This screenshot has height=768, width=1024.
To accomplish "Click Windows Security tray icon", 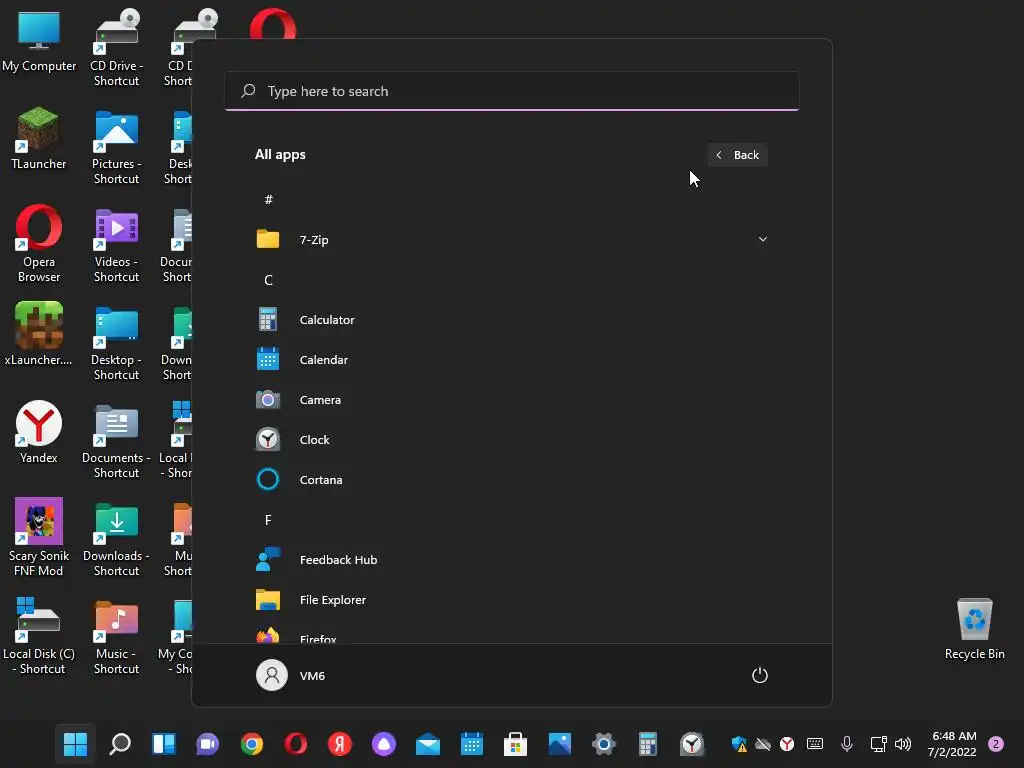I will (x=739, y=744).
